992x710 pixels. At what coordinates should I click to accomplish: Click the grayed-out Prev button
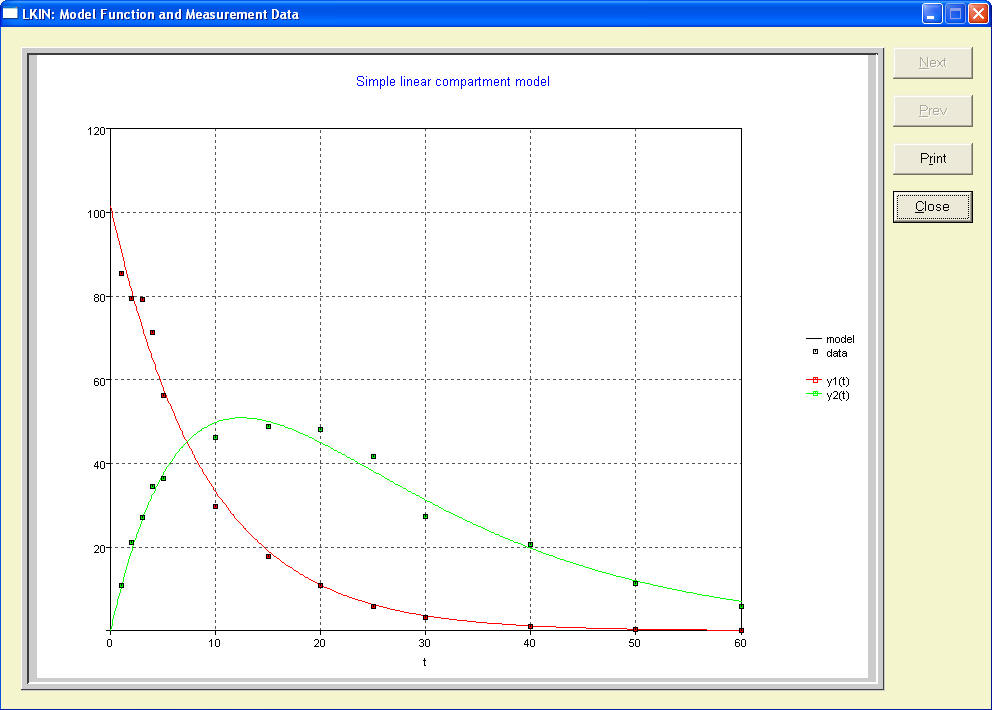[x=932, y=110]
